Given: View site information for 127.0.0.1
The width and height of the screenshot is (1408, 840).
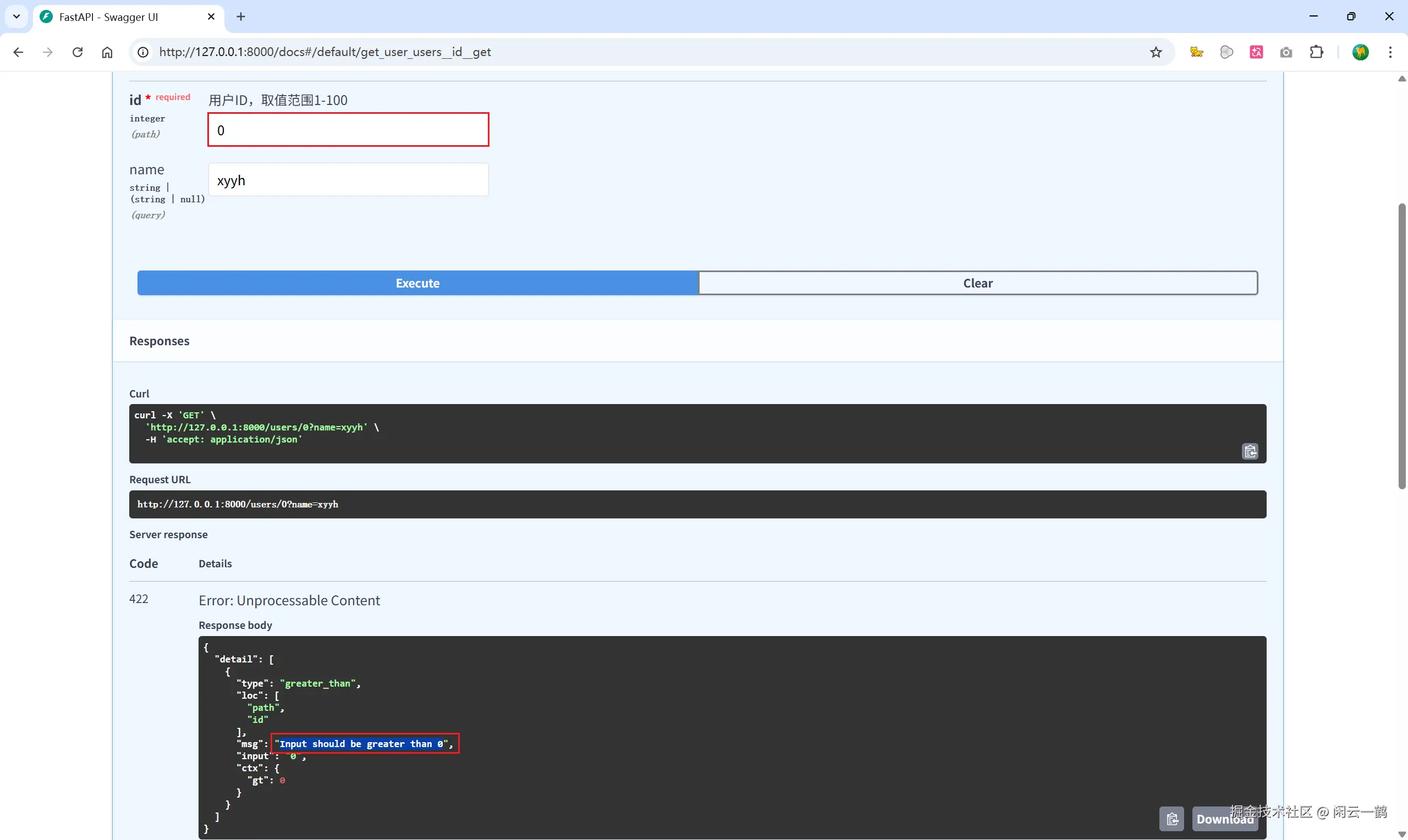Looking at the screenshot, I should (x=143, y=52).
